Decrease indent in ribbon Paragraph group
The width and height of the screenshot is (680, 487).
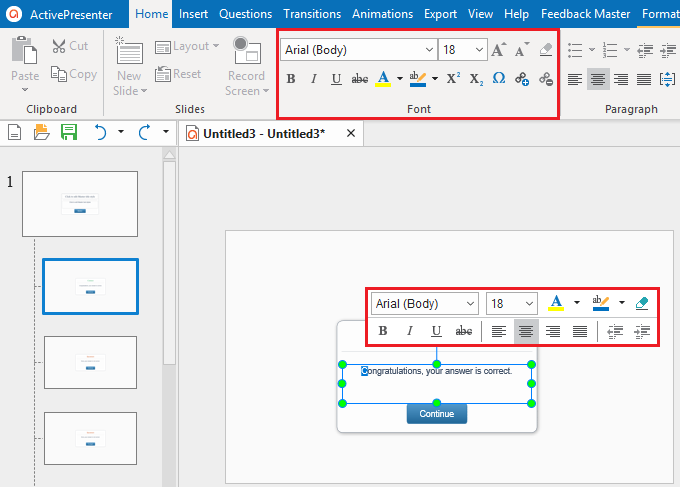645,50
